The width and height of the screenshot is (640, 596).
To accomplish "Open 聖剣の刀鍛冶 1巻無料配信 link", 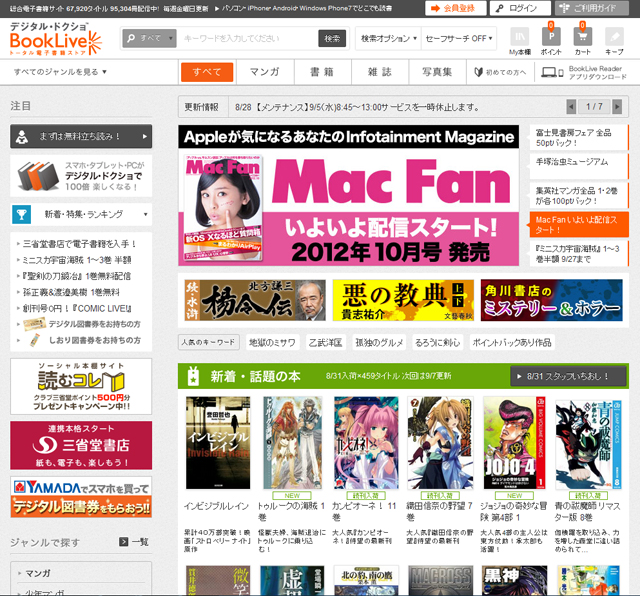I will tap(76, 276).
